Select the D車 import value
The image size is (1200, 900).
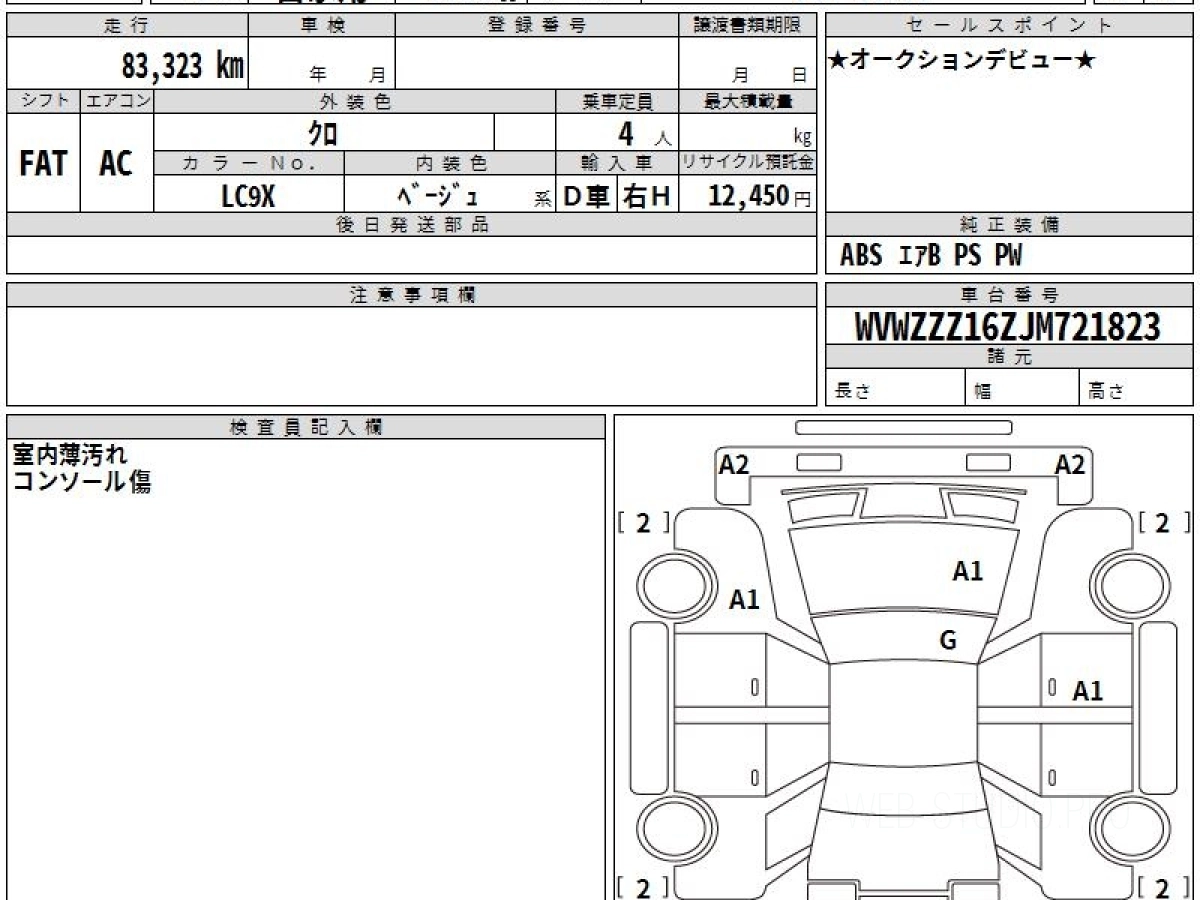pyautogui.click(x=587, y=196)
